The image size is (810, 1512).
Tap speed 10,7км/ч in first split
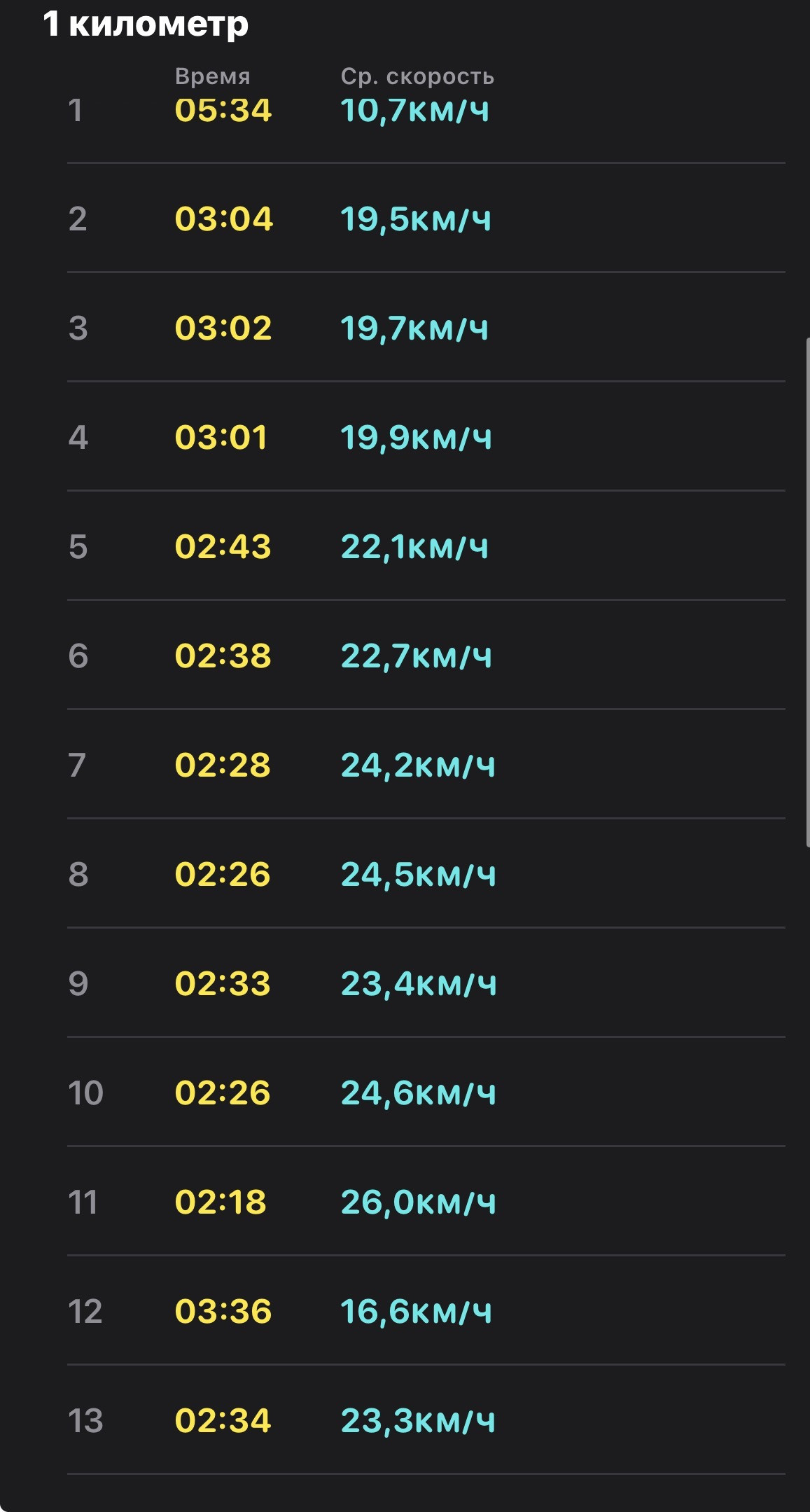tap(415, 111)
